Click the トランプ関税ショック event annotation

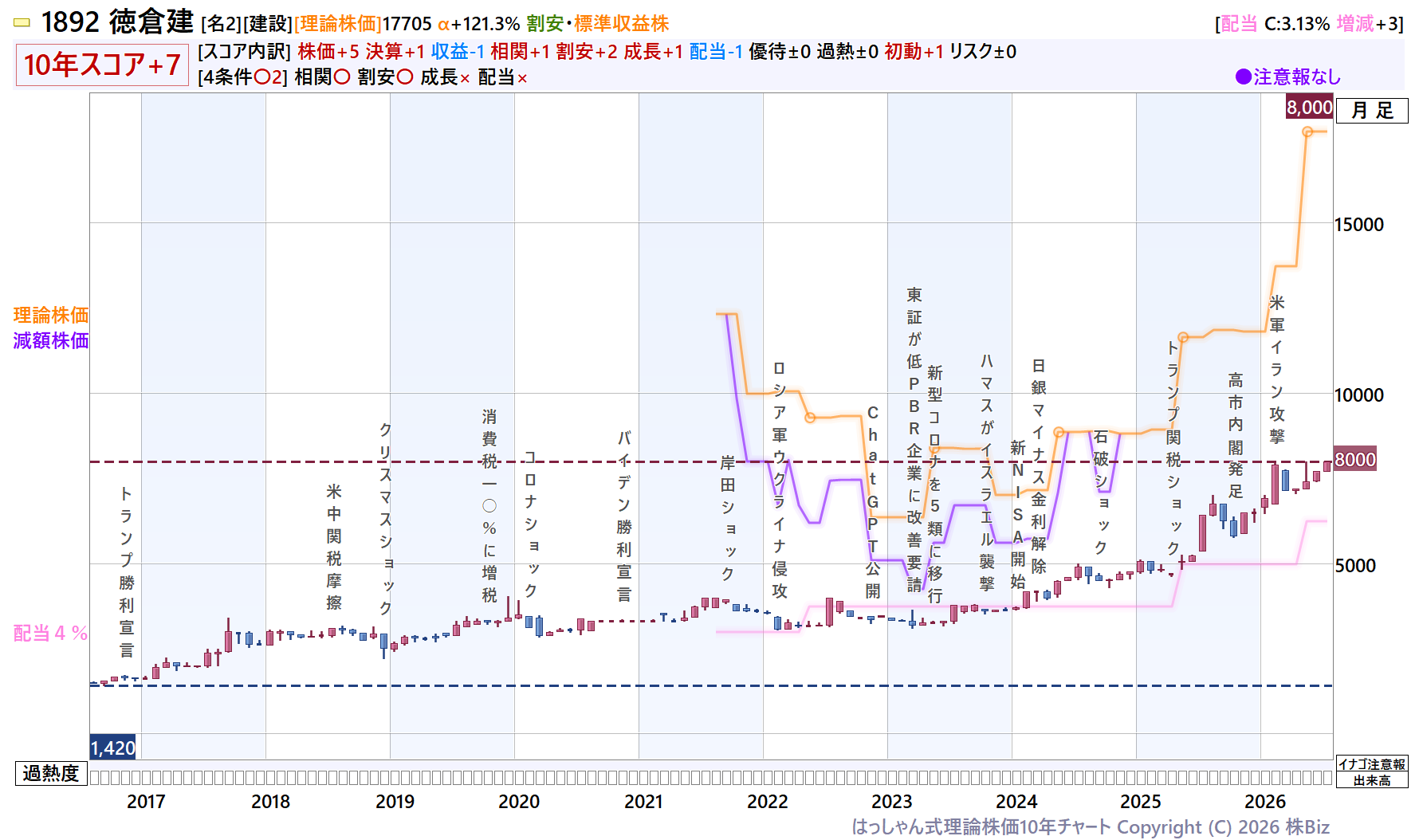click(x=1173, y=448)
